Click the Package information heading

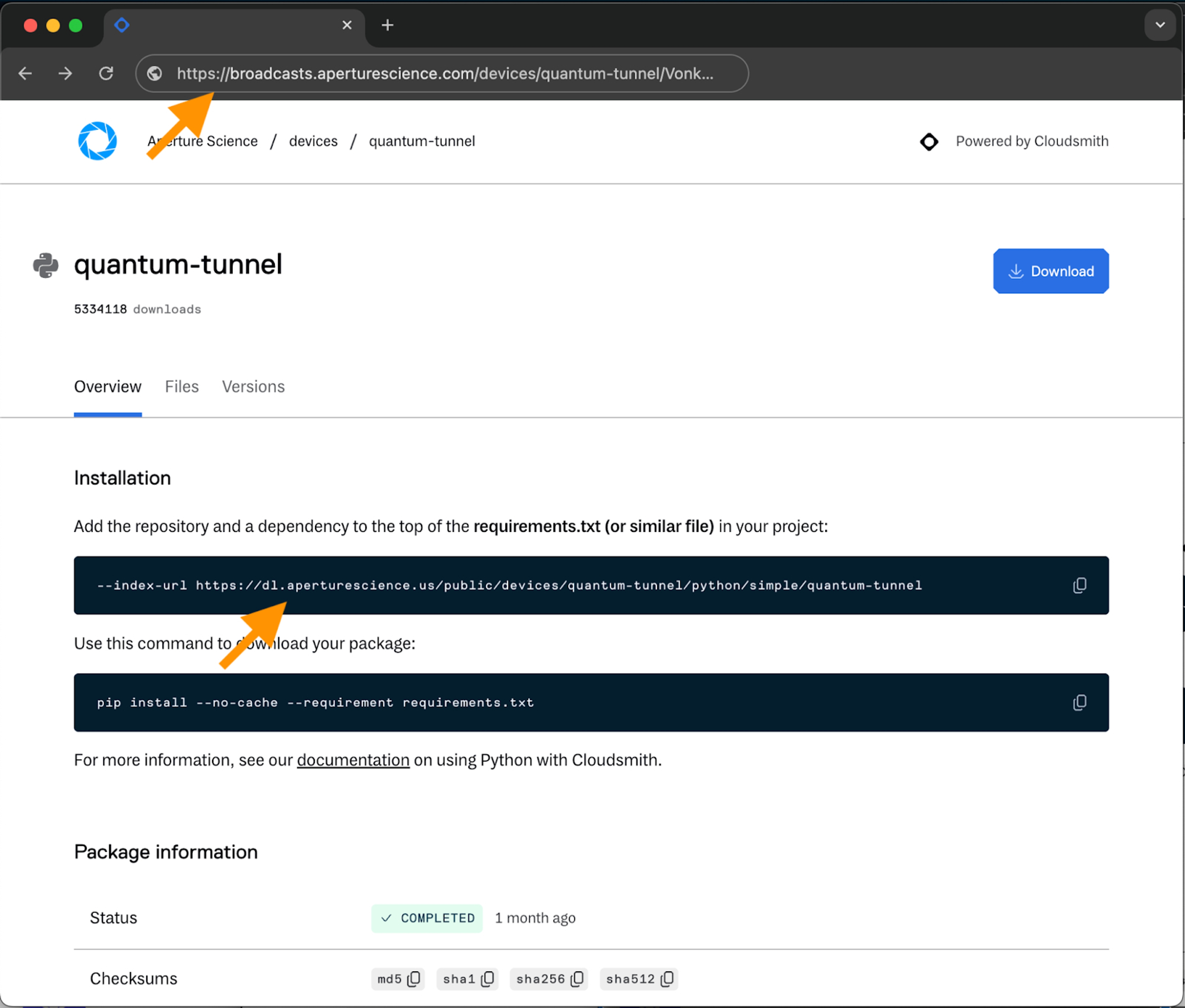click(x=166, y=852)
